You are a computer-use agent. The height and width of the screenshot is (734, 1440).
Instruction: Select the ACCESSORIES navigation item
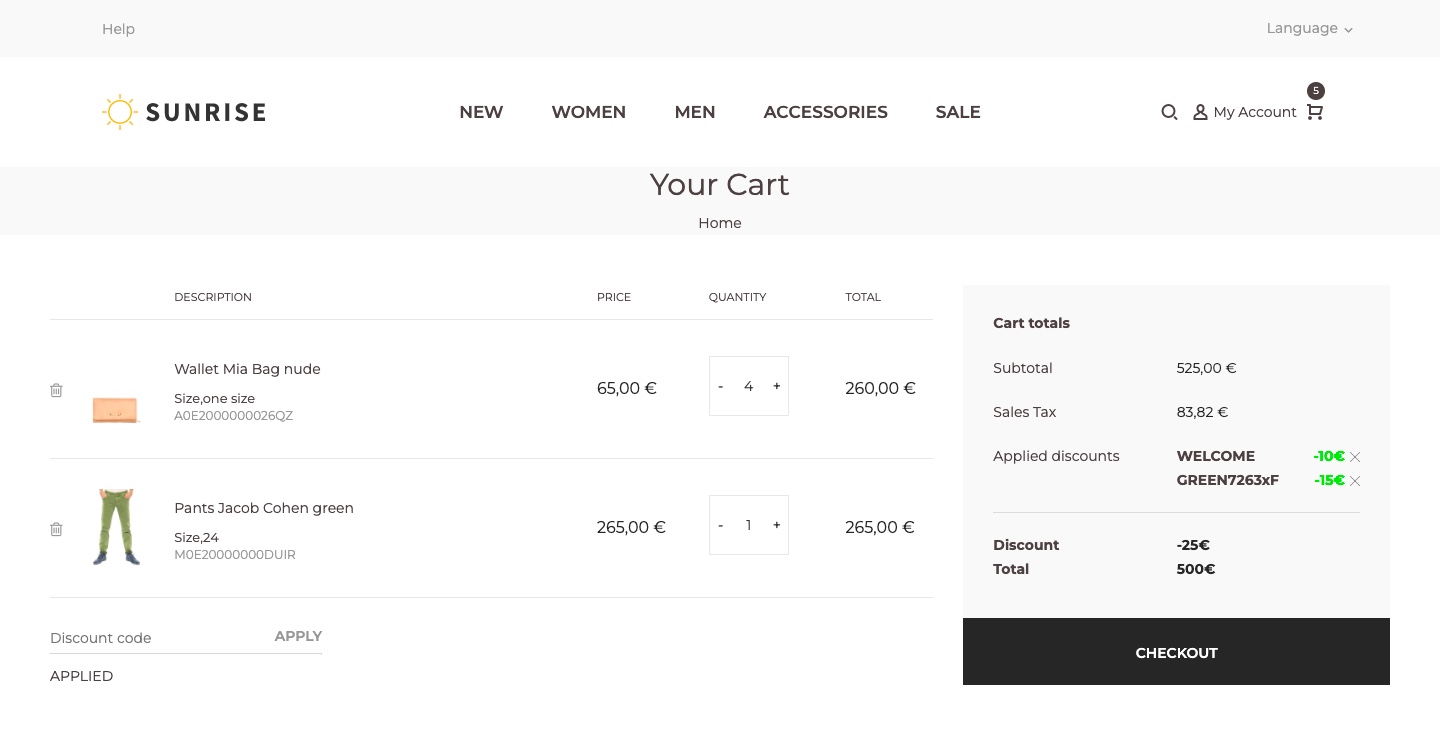pyautogui.click(x=825, y=112)
